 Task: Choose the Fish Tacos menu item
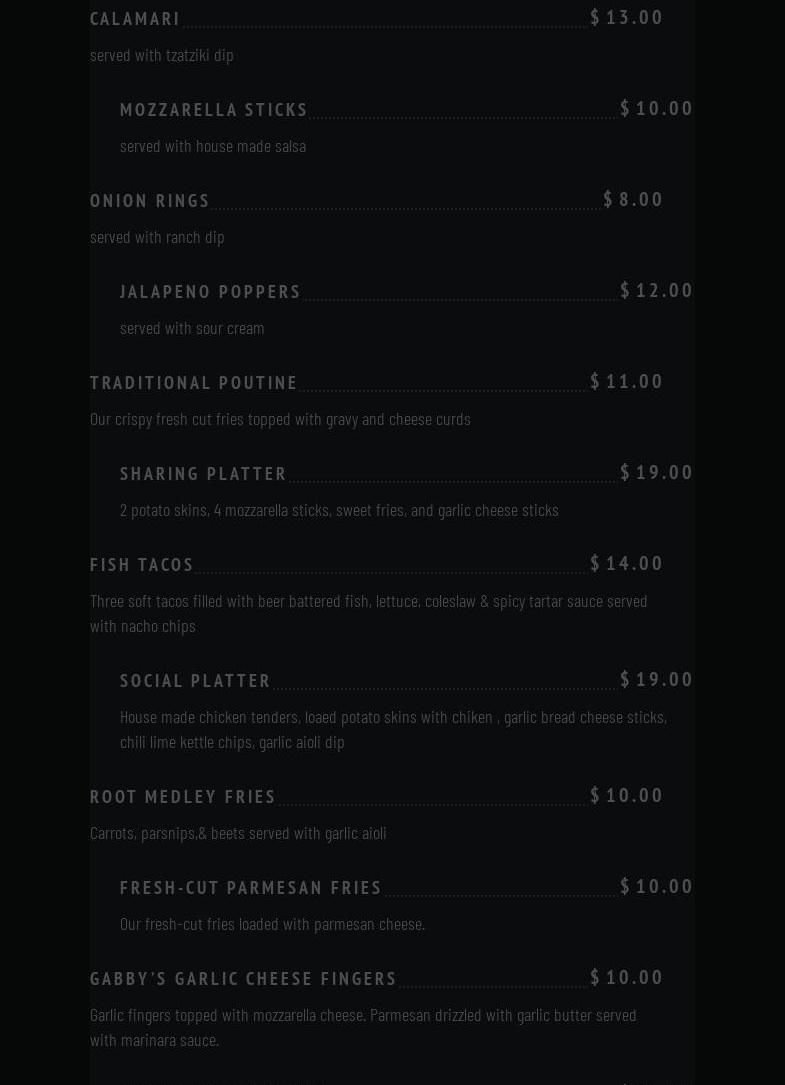[x=142, y=564]
